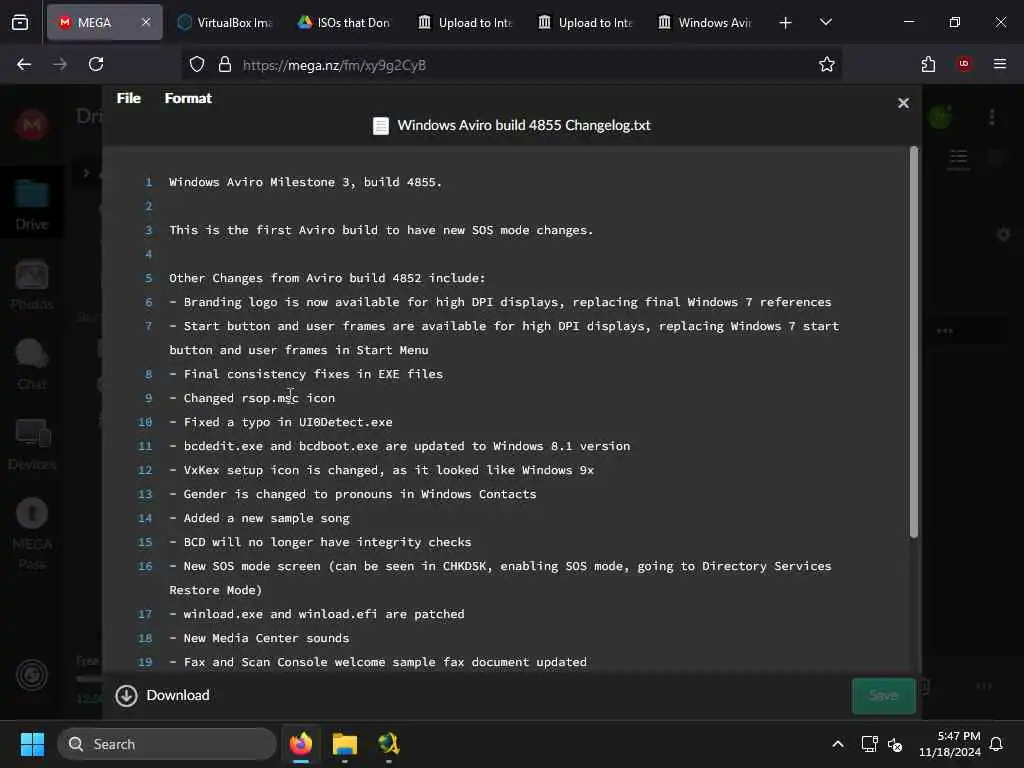1024x768 pixels.
Task: Close the changelog text editor overlay
Action: [903, 103]
